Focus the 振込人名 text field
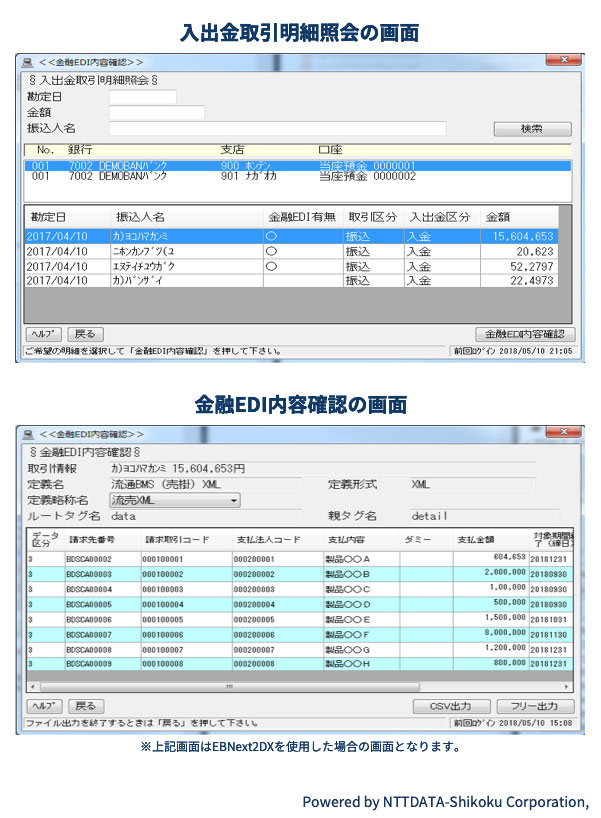This screenshot has height=818, width=601. point(277,128)
